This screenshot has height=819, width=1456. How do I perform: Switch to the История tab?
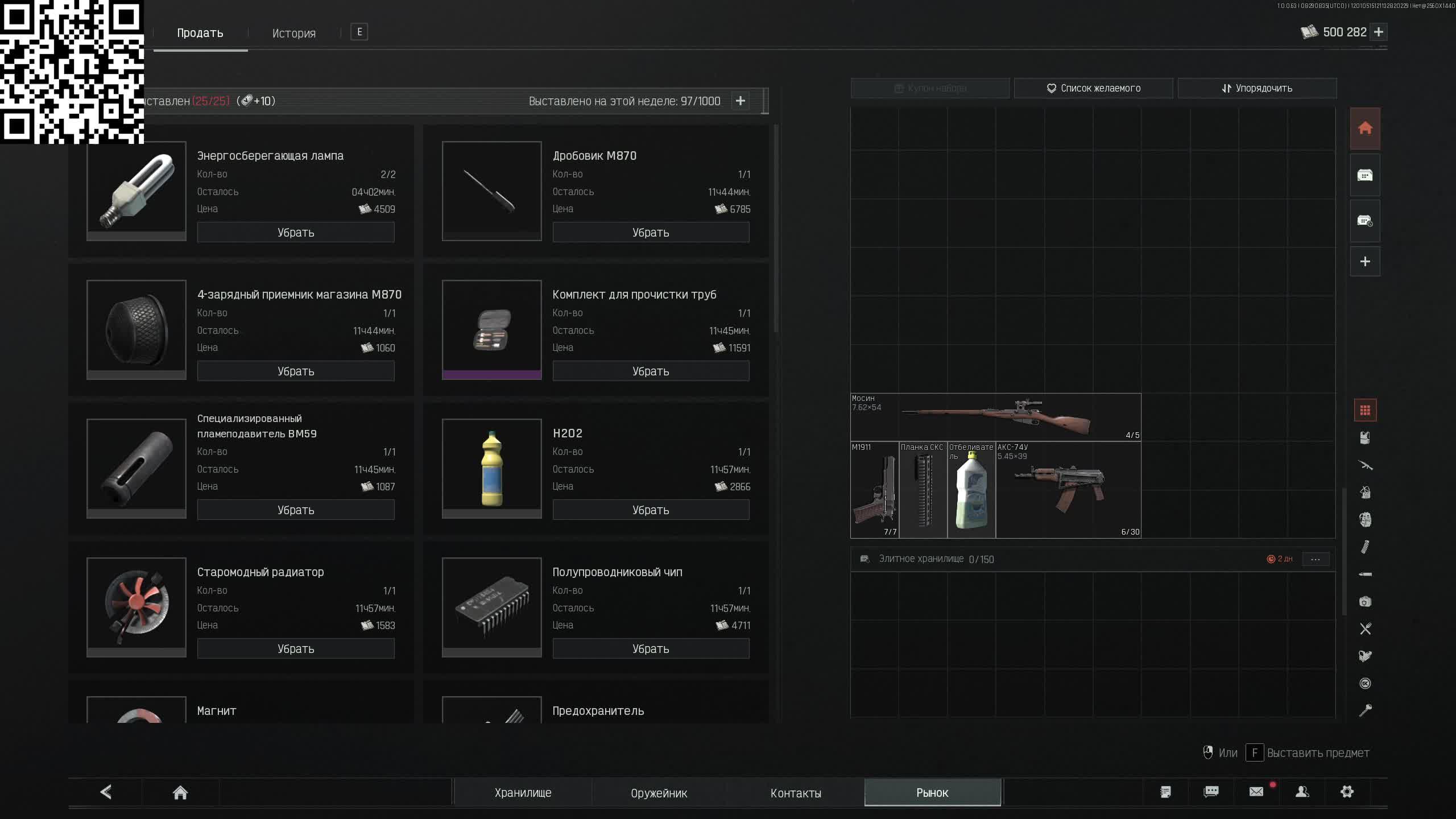pyautogui.click(x=293, y=33)
